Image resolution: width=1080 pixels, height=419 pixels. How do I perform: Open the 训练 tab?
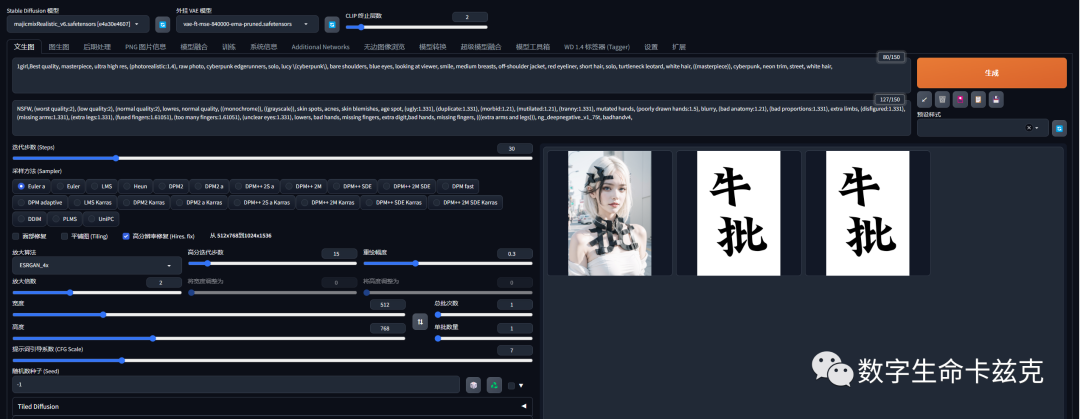pyautogui.click(x=229, y=47)
